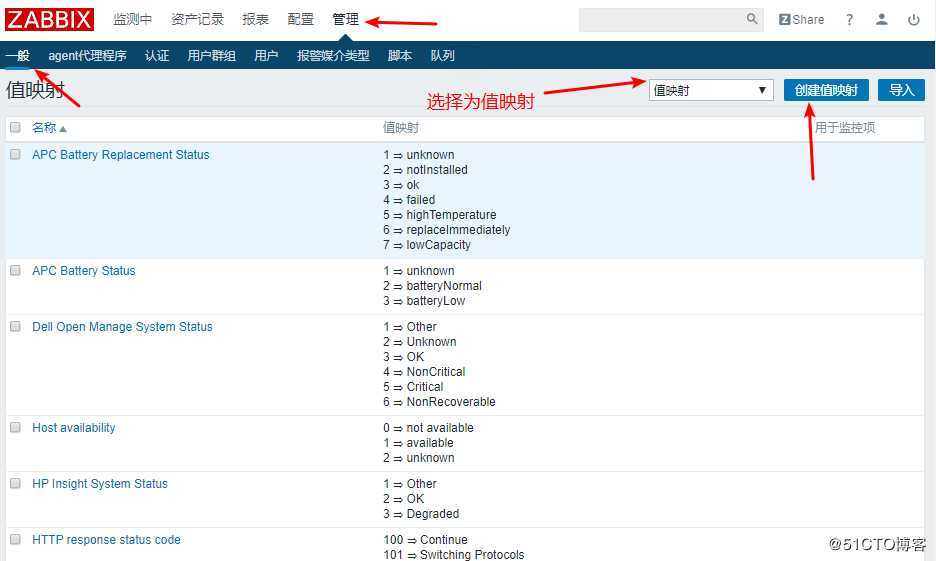Sort by 名称 column header
Viewport: 936px width, 561px height.
pyautogui.click(x=49, y=128)
